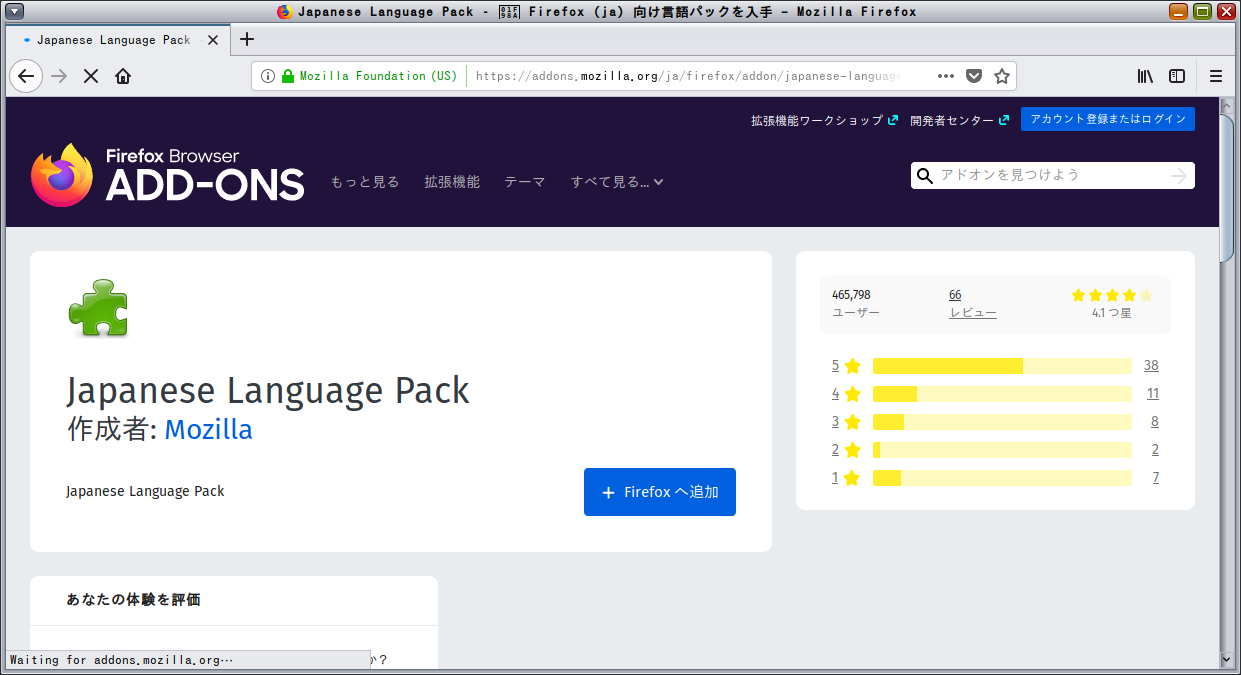
Task: Open the 11 four-star review count
Action: 1153,394
